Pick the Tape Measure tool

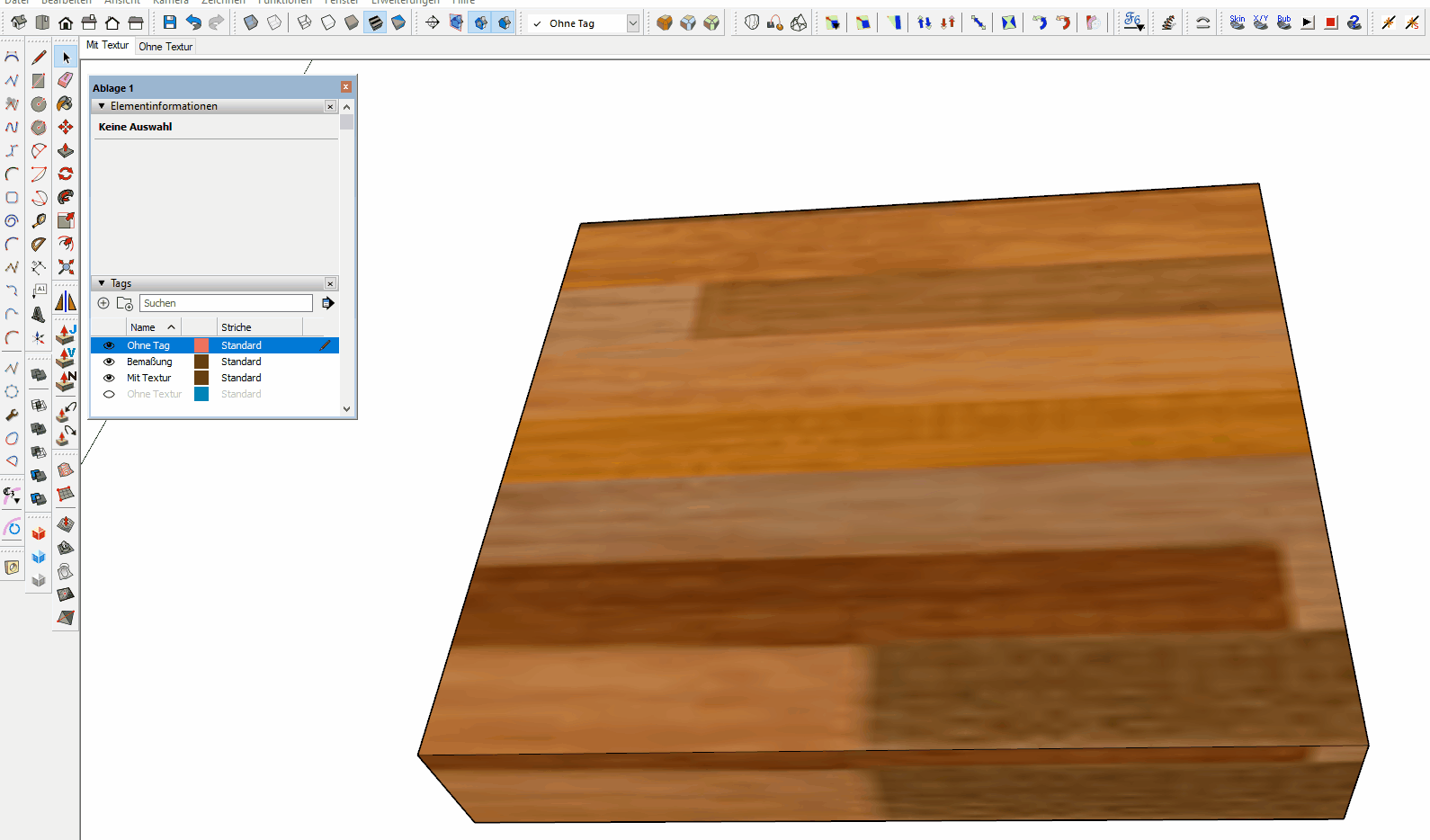tap(39, 221)
